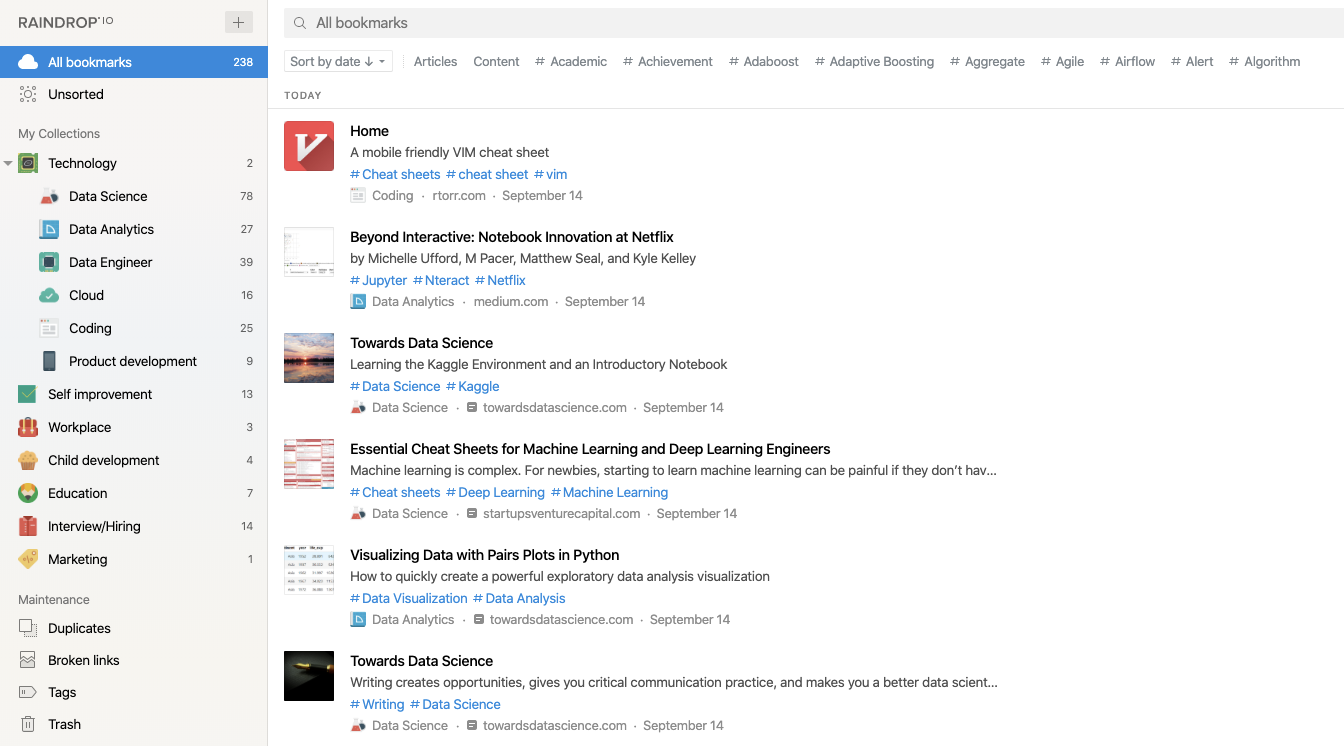Filter by the Agile tag
The width and height of the screenshot is (1344, 746).
click(x=1063, y=61)
